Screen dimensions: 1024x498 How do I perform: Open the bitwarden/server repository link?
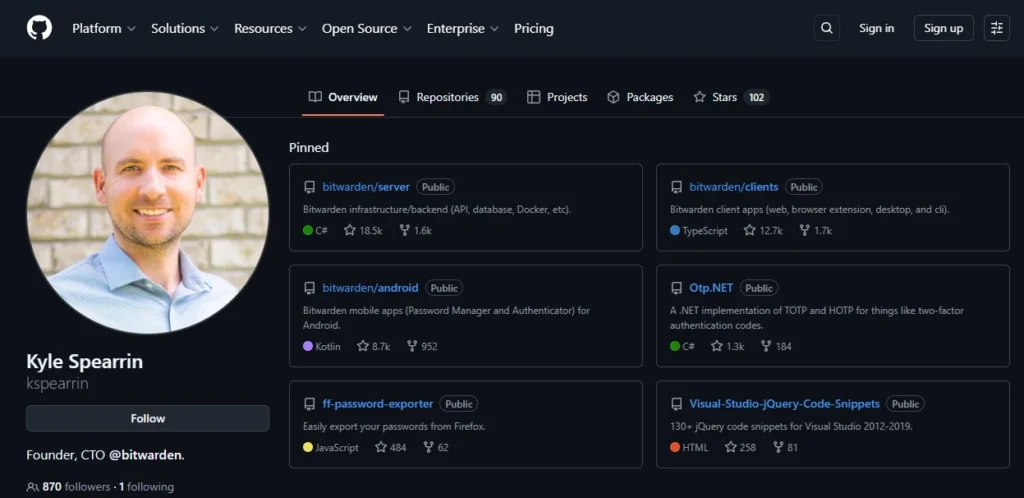pos(366,187)
